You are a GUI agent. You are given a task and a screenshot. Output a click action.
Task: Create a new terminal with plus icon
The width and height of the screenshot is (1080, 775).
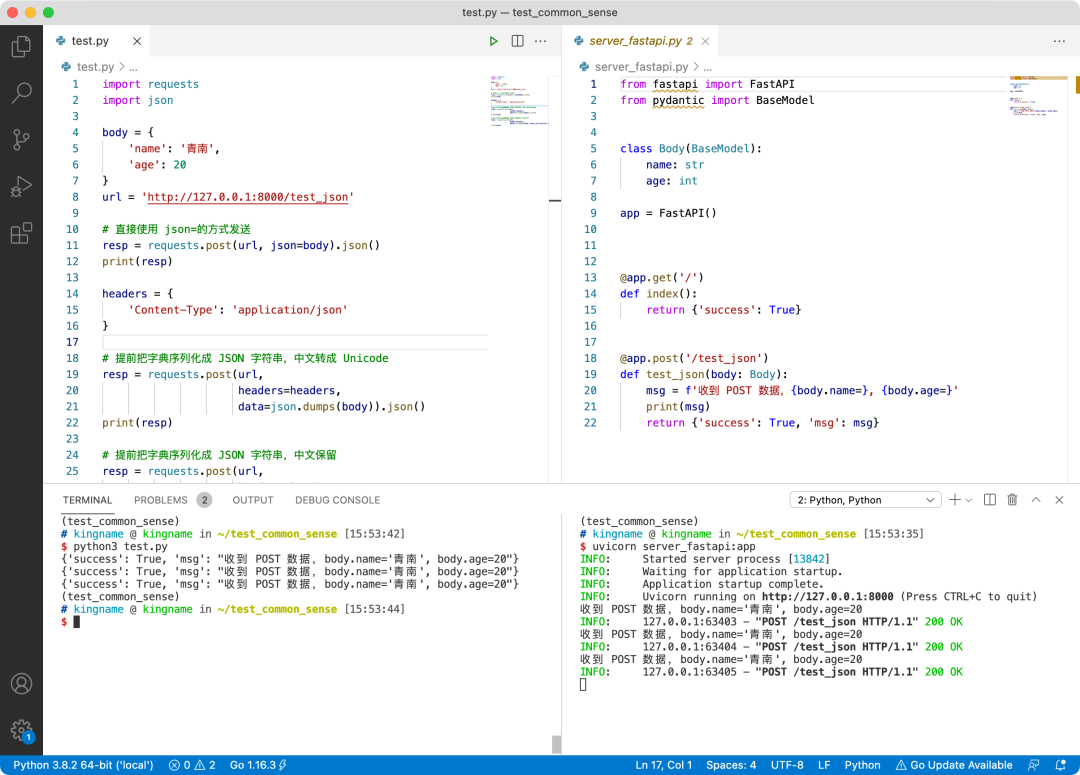955,499
